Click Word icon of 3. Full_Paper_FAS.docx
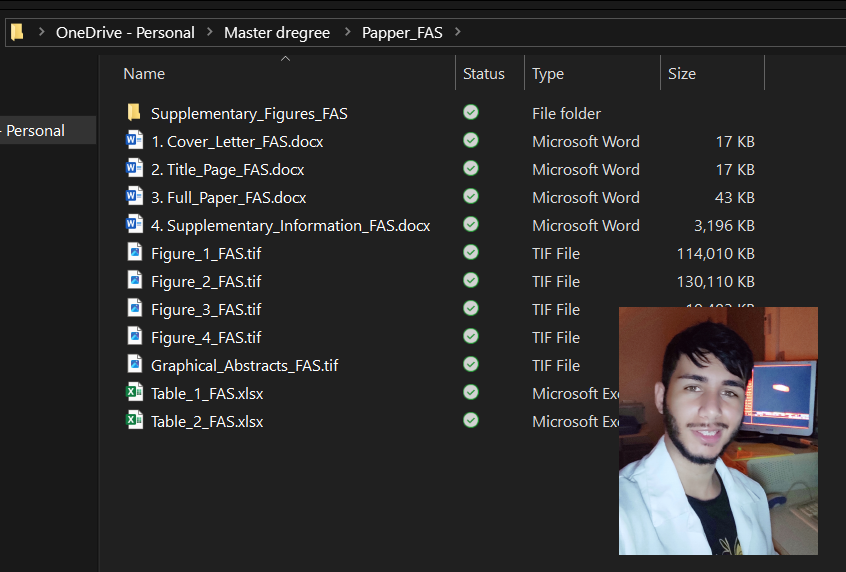The width and height of the screenshot is (846, 572). [134, 196]
